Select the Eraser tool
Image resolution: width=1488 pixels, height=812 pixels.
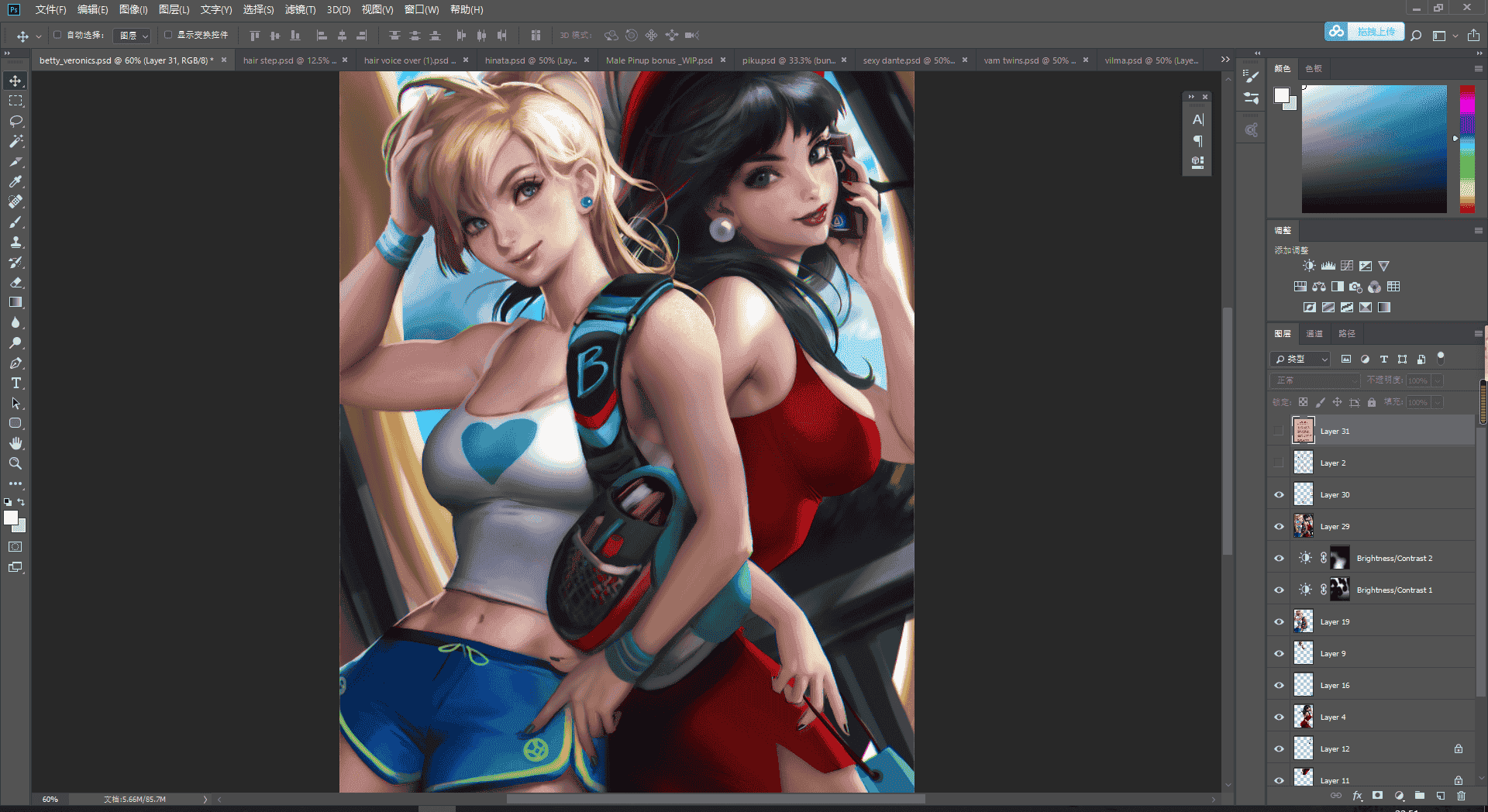pyautogui.click(x=15, y=282)
